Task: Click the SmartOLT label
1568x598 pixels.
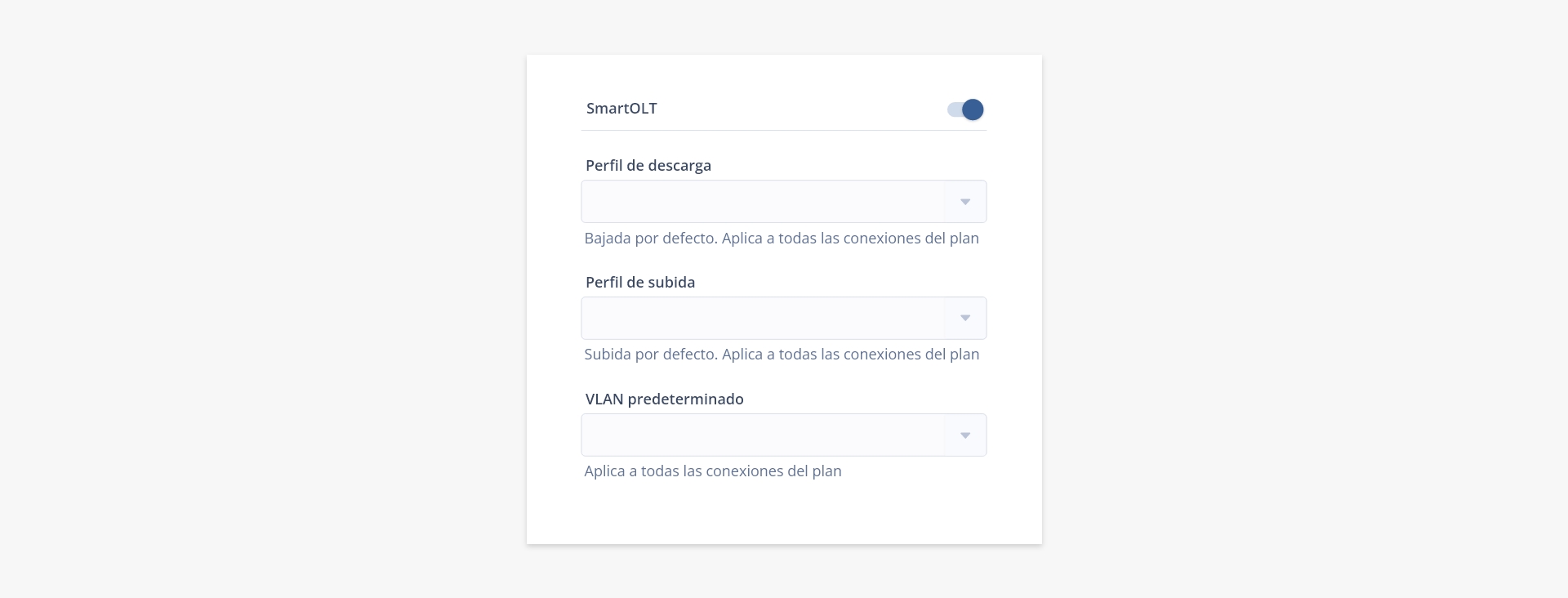Action: pos(621,109)
